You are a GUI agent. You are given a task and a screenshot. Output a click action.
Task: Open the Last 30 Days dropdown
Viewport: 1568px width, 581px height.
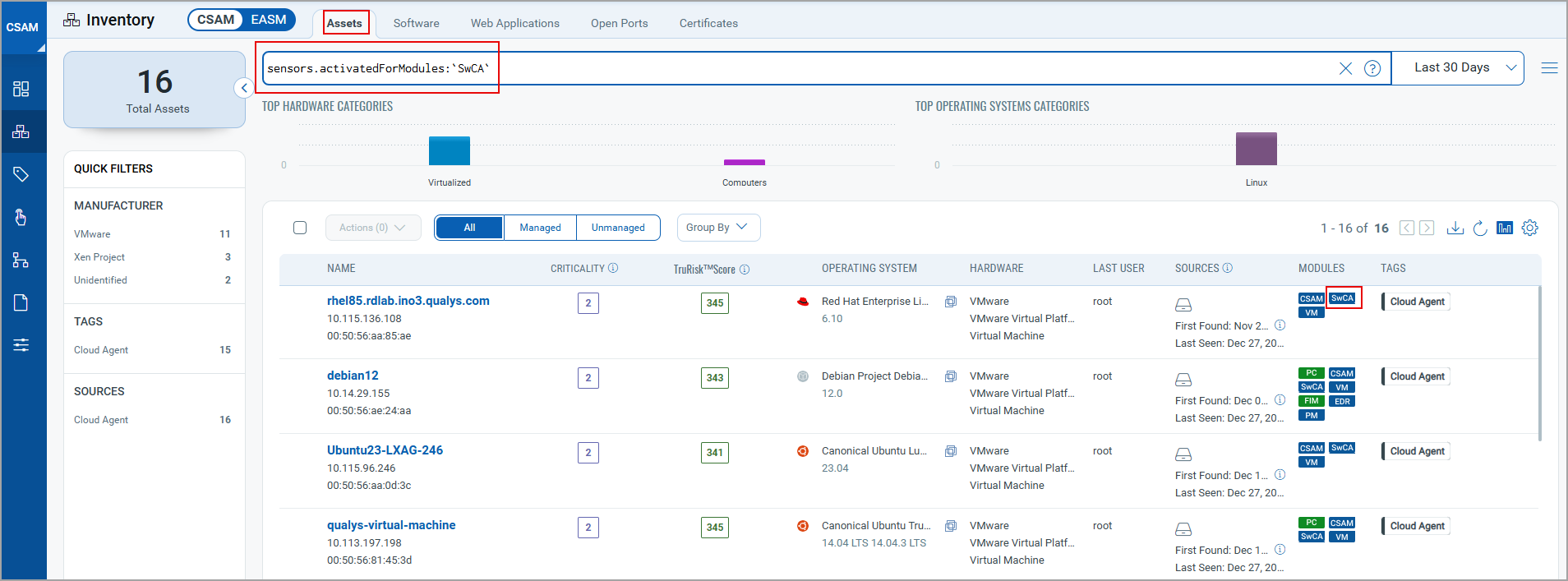coord(1458,68)
